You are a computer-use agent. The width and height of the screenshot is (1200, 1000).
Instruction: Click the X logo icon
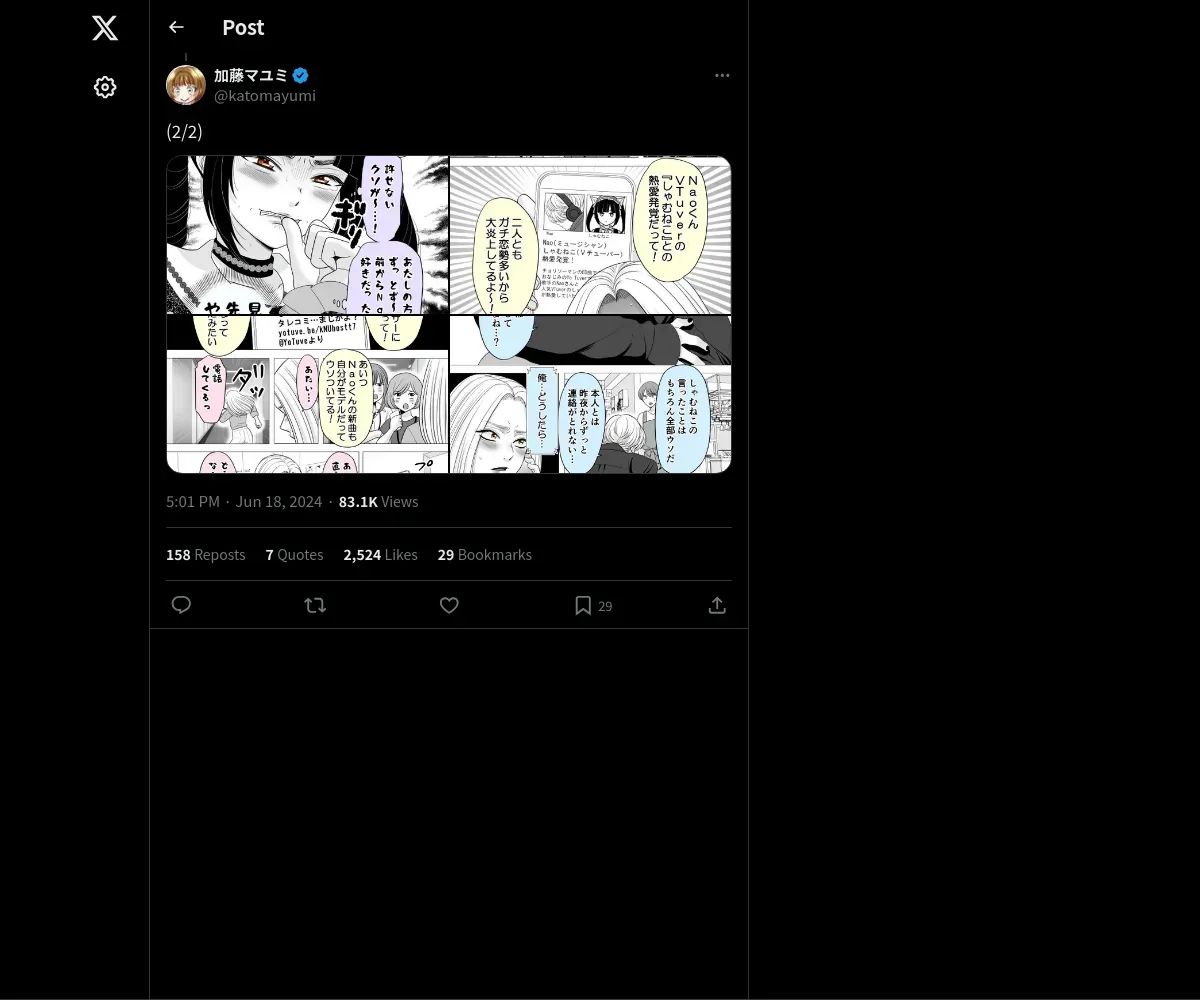(x=105, y=28)
